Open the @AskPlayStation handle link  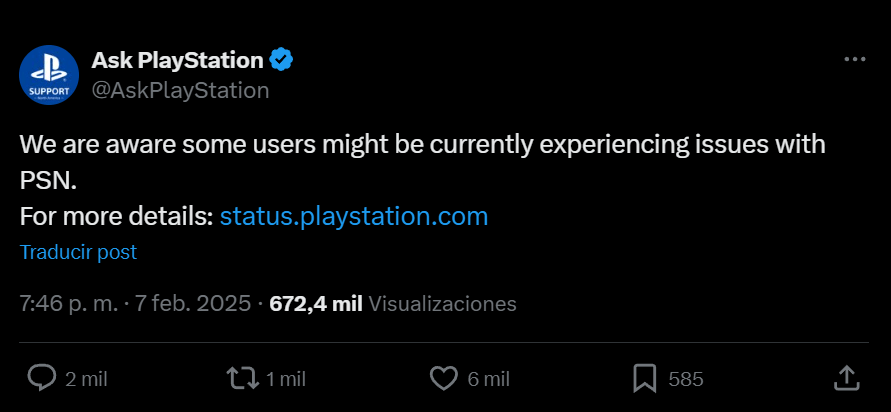tap(180, 90)
